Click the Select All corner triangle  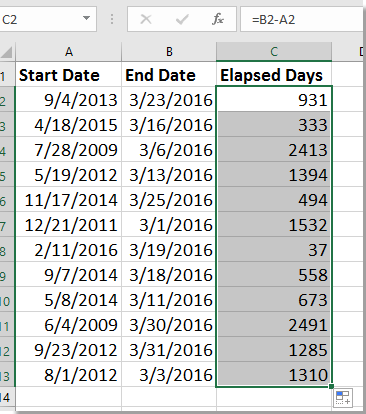pyautogui.click(x=7, y=52)
